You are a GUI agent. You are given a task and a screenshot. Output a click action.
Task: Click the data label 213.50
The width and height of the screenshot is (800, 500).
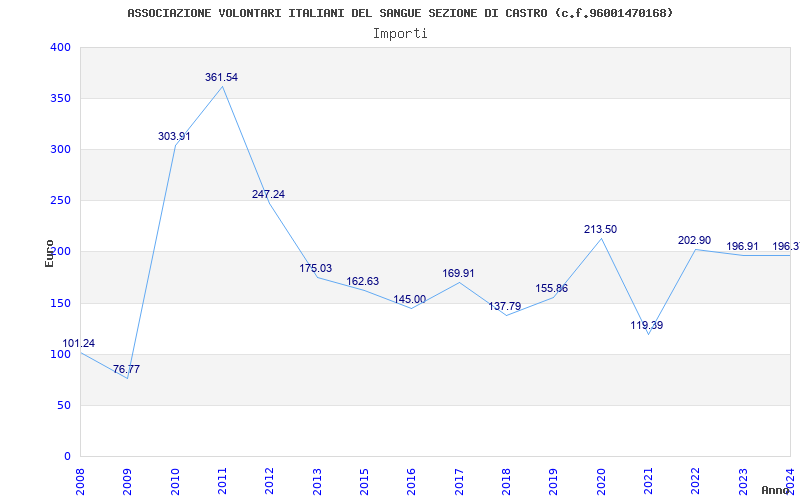click(x=601, y=230)
